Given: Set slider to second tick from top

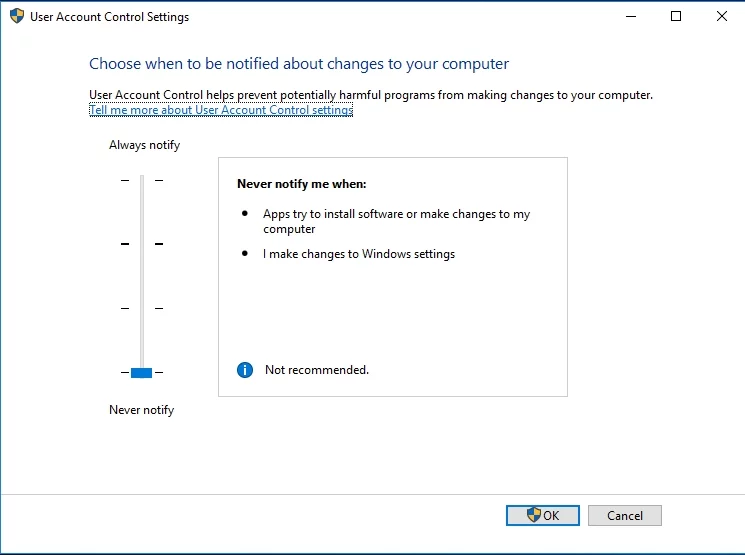Looking at the screenshot, I should coord(141,244).
